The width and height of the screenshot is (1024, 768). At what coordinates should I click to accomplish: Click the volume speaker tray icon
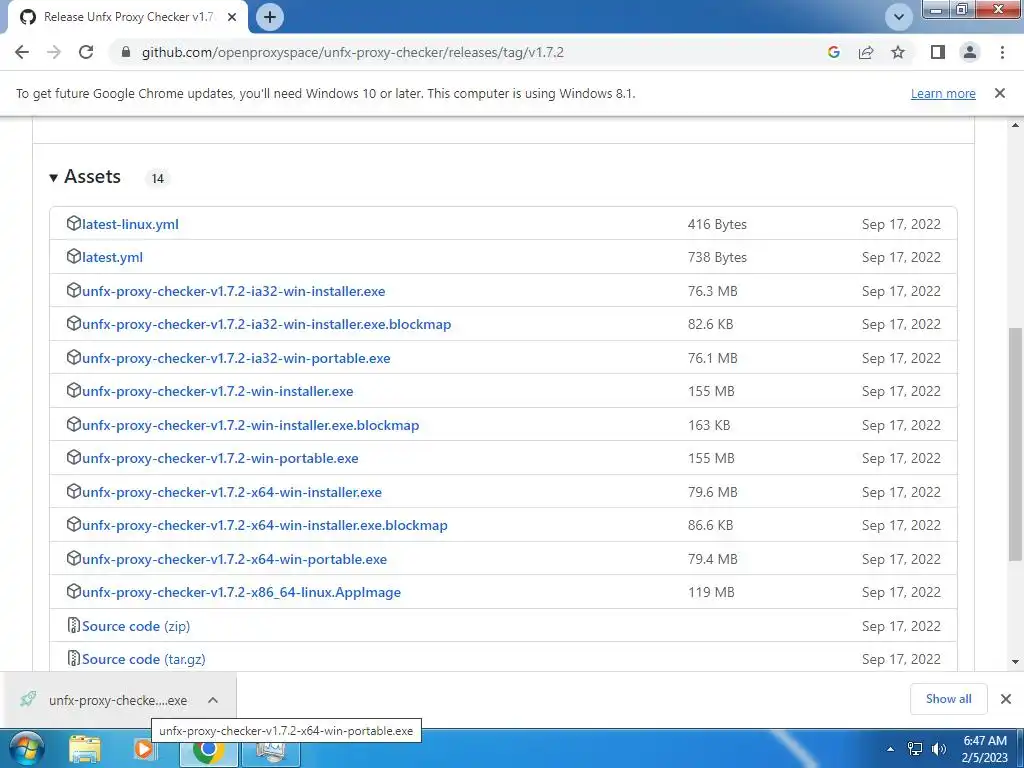tap(938, 749)
